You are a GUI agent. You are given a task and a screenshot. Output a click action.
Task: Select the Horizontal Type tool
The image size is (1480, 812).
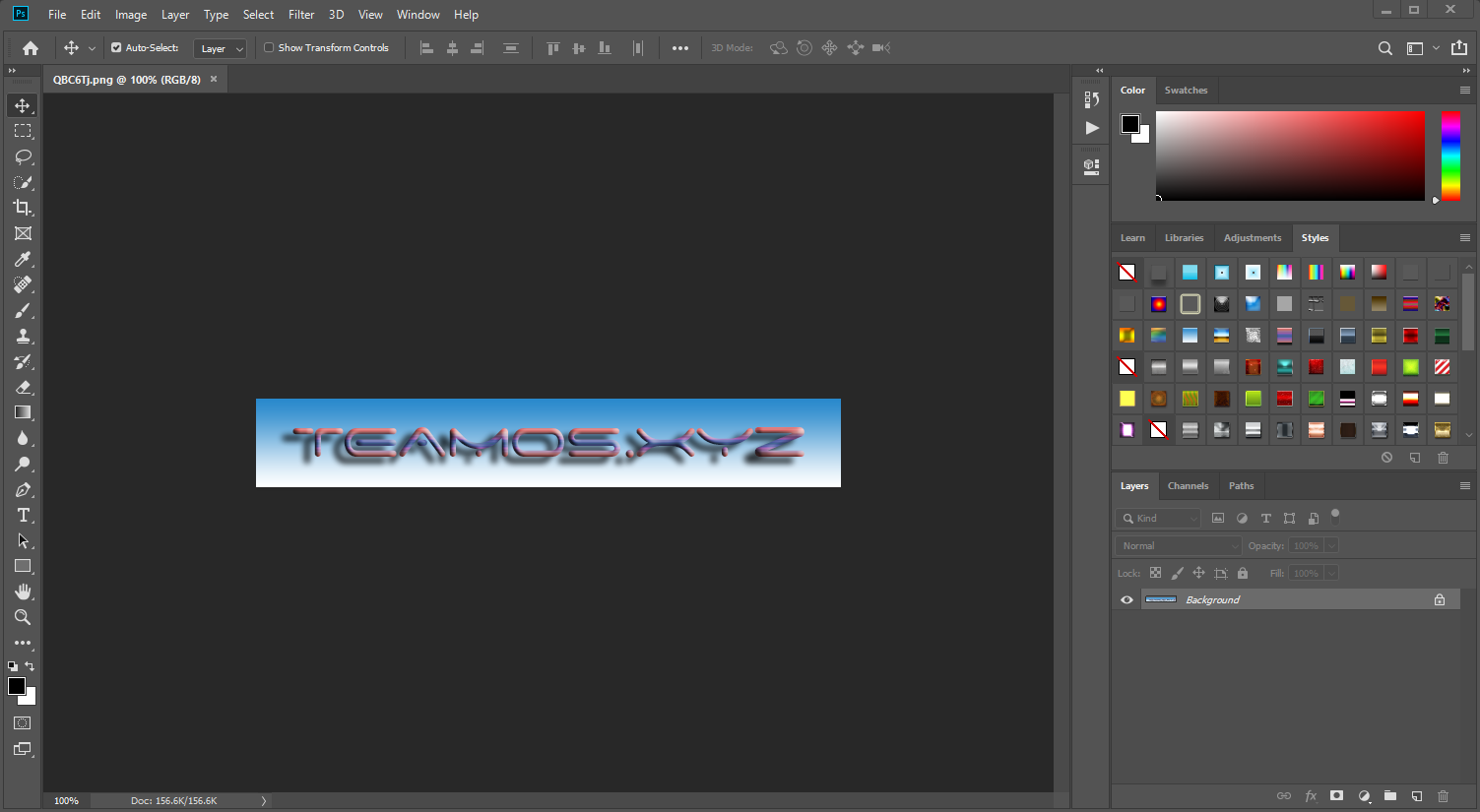(23, 515)
